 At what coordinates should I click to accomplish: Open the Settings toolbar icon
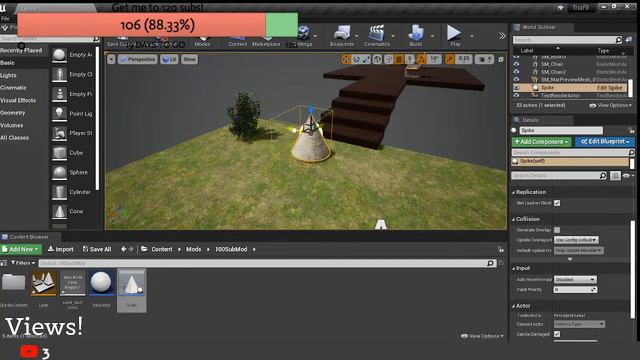303,34
